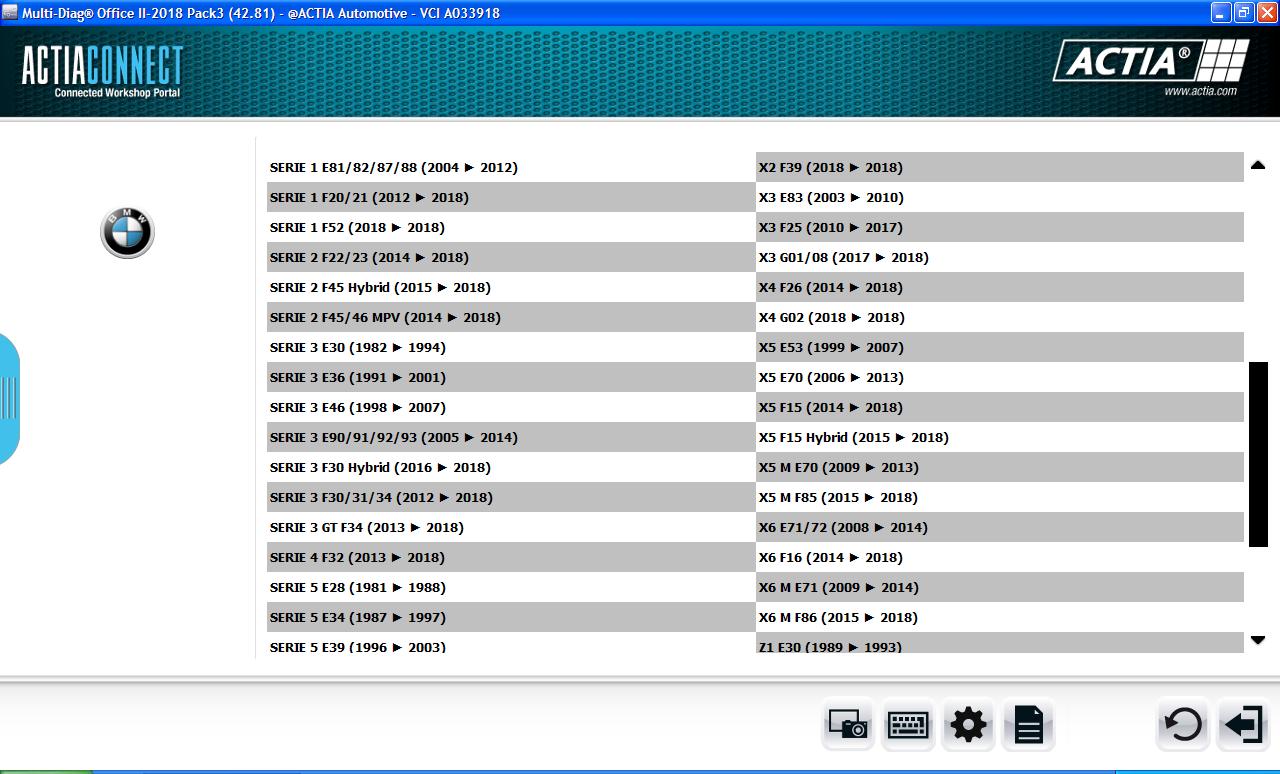This screenshot has height=774, width=1280.
Task: Select SERIE 2 F45/46 MPV (2014-2018)
Action: 511,317
